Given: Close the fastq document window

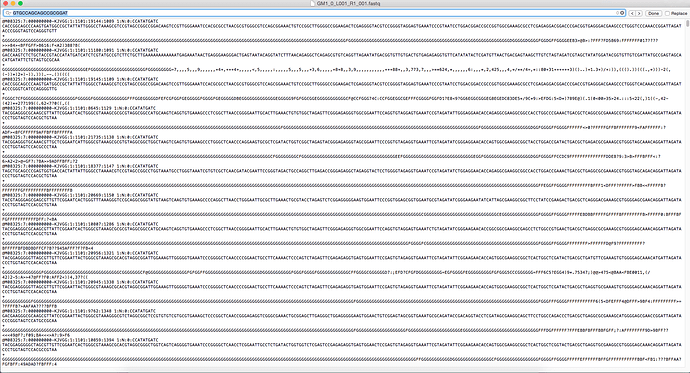Looking at the screenshot, I should (x=6, y=3).
